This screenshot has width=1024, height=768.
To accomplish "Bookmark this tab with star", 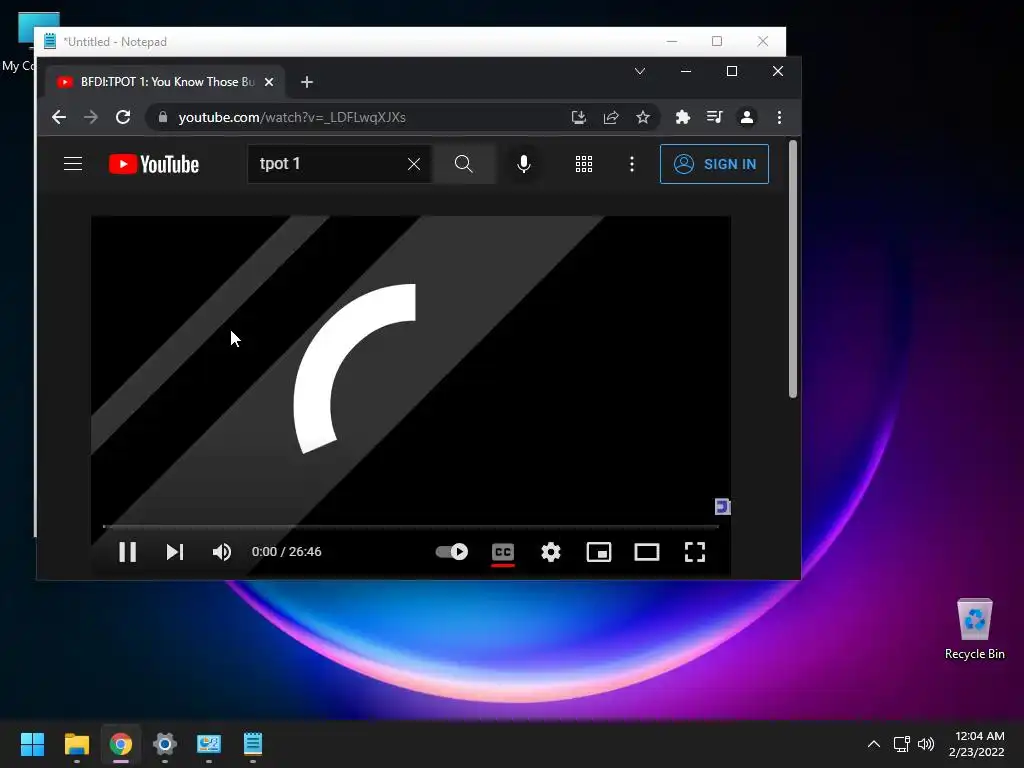I will click(643, 117).
